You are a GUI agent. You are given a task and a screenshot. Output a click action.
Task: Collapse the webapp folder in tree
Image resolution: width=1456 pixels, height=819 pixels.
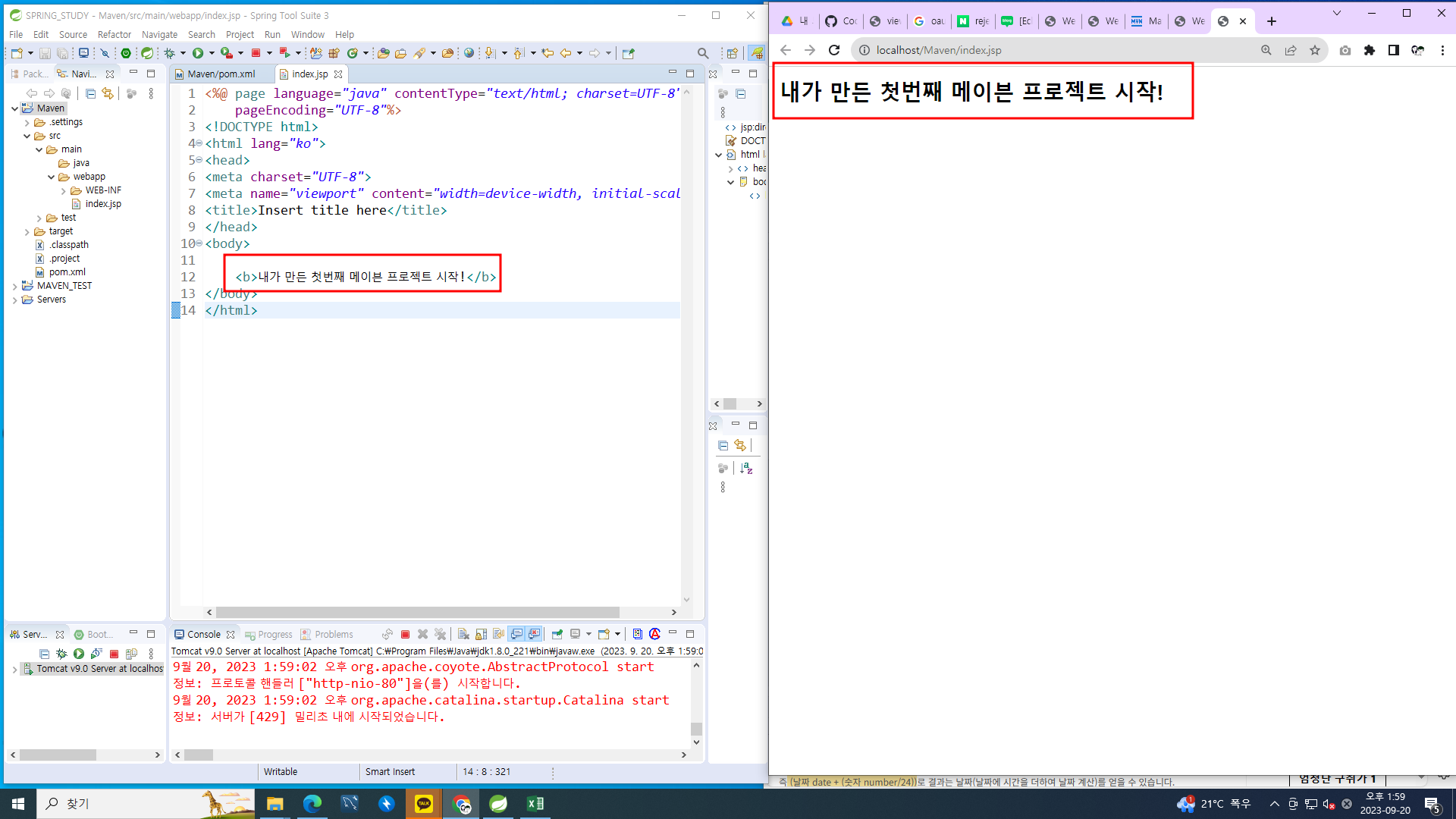point(52,177)
